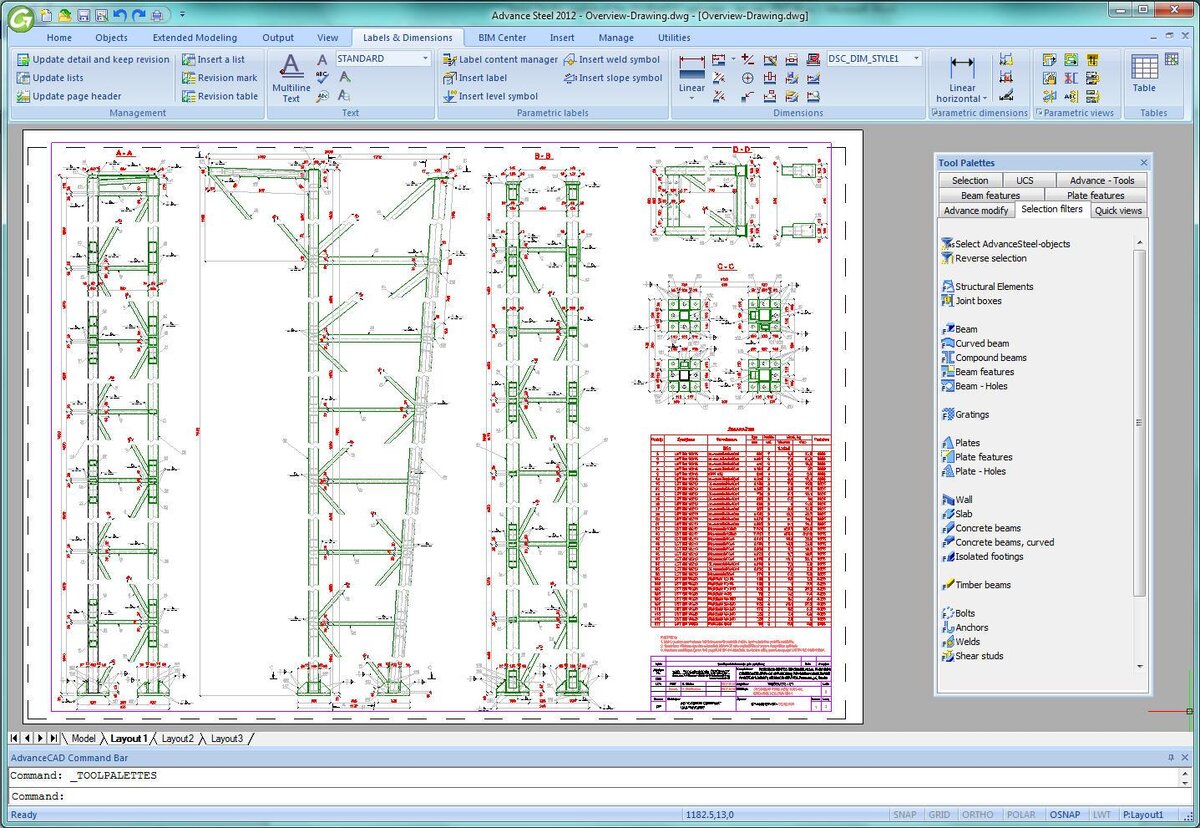Toggle POLAR tracking in status bar
This screenshot has height=828, width=1200.
(1020, 815)
